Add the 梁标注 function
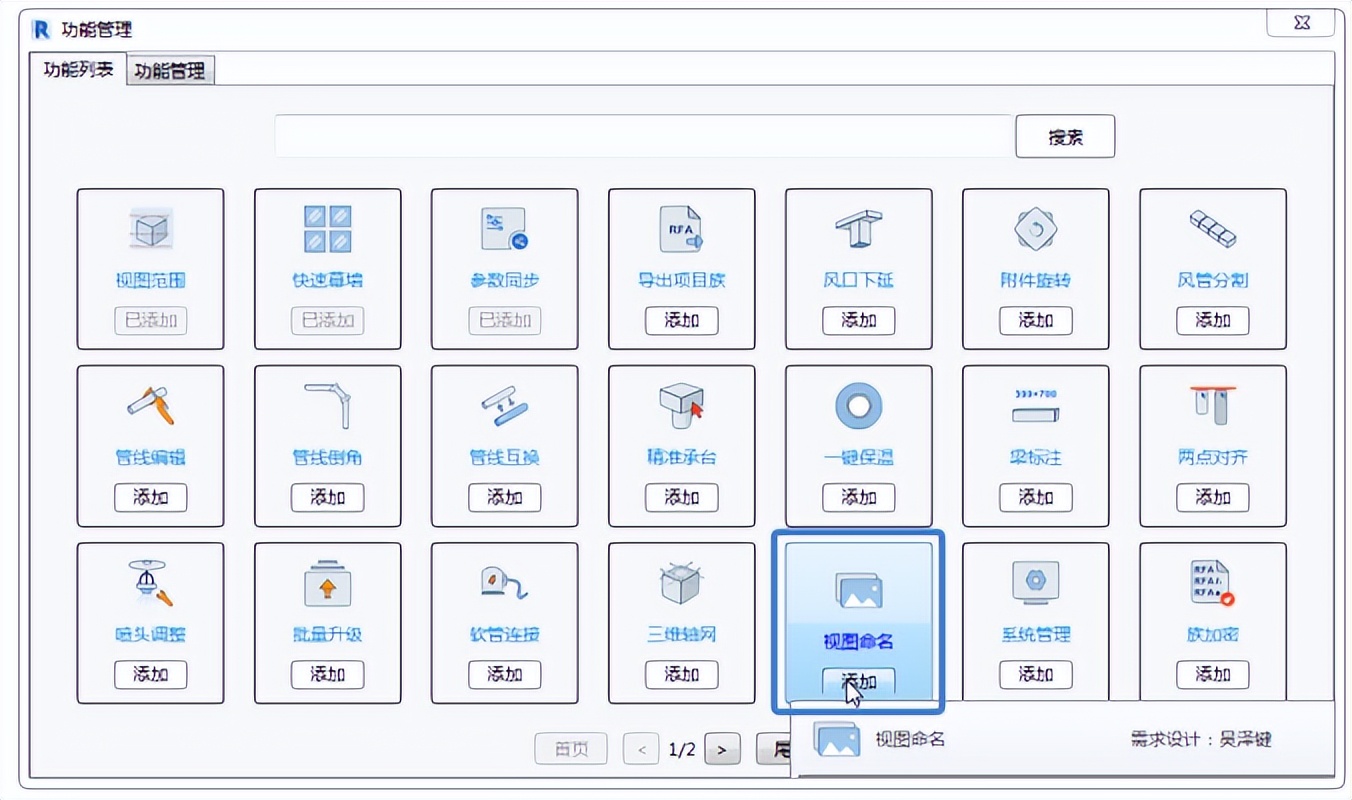The width and height of the screenshot is (1352, 800). click(x=1036, y=497)
